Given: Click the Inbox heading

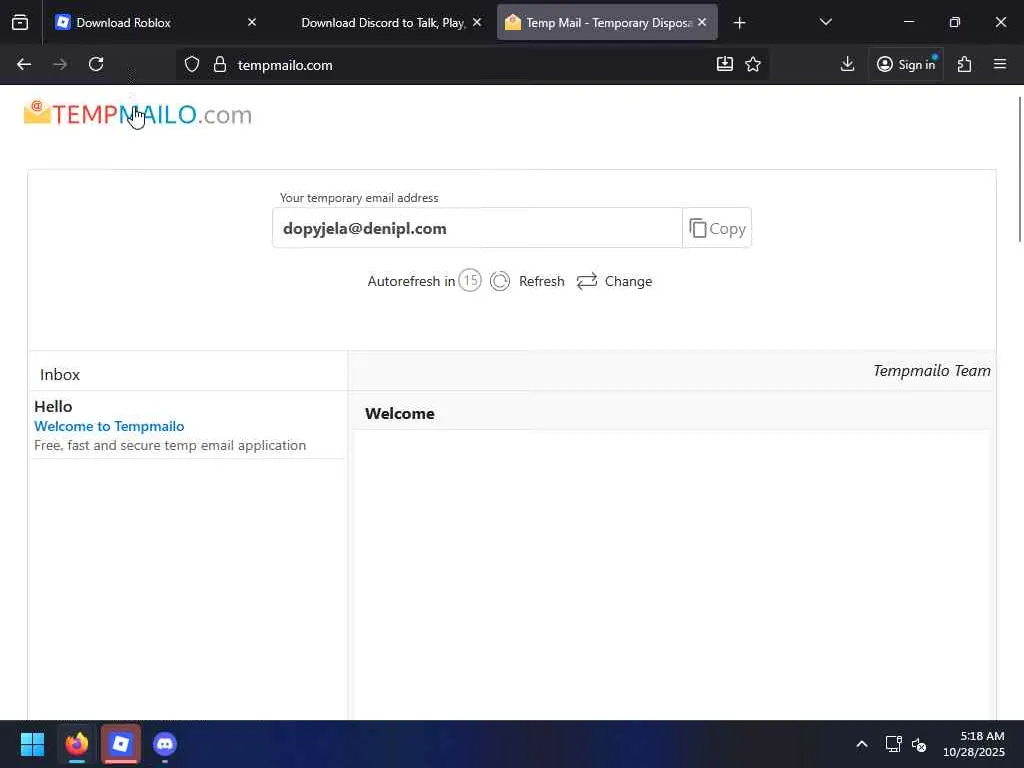Looking at the screenshot, I should pos(59,375).
